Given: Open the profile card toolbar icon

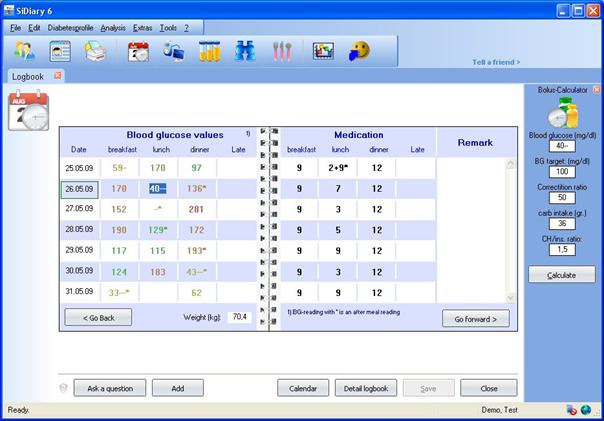Looking at the screenshot, I should (x=61, y=51).
